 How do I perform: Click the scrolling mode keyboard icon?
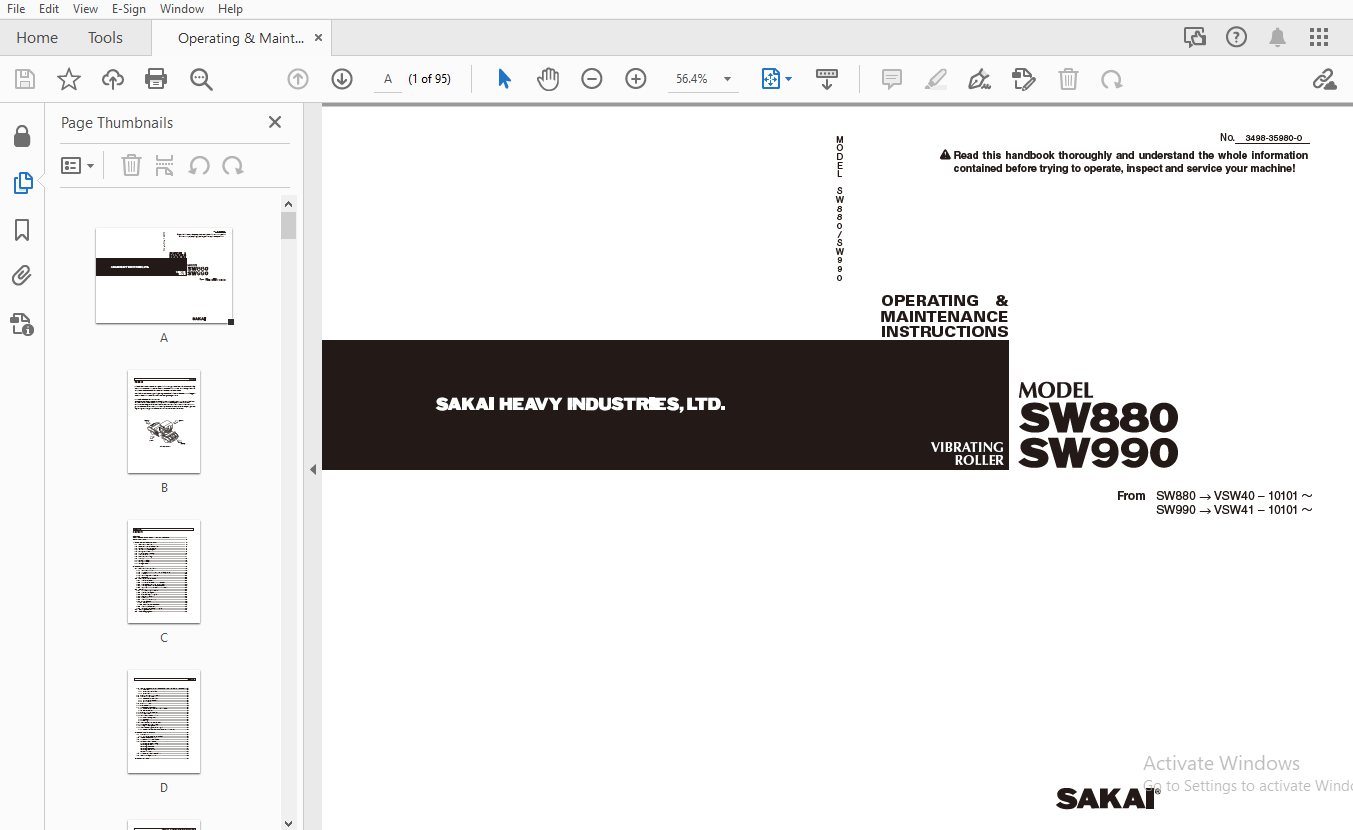(827, 79)
